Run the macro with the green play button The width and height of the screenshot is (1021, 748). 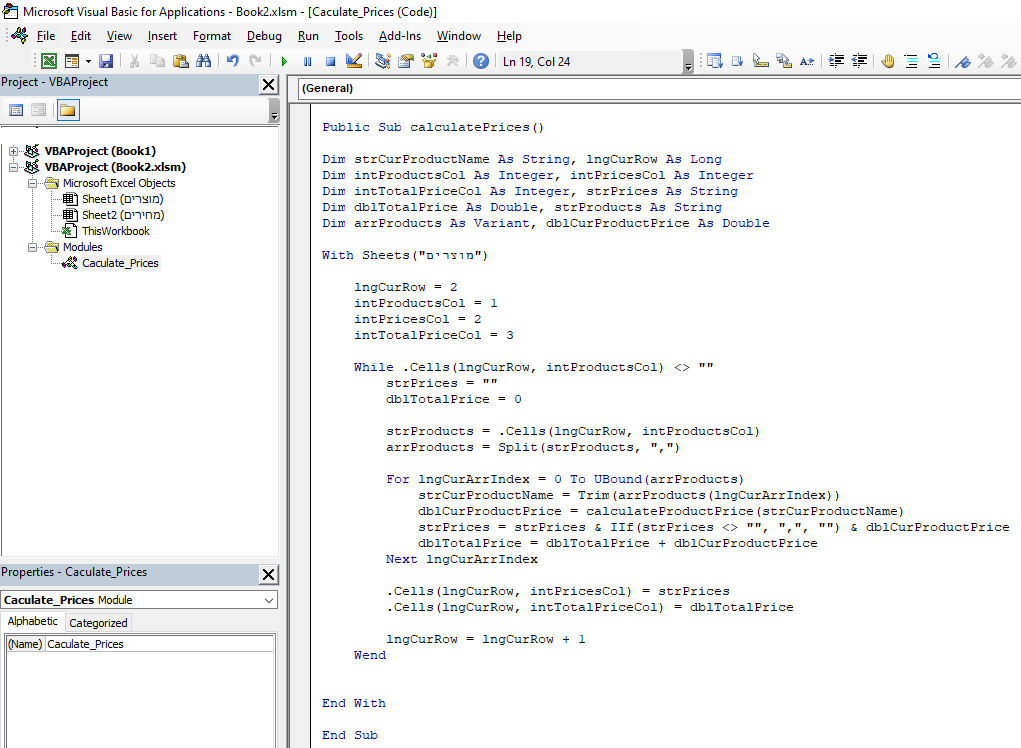[284, 61]
